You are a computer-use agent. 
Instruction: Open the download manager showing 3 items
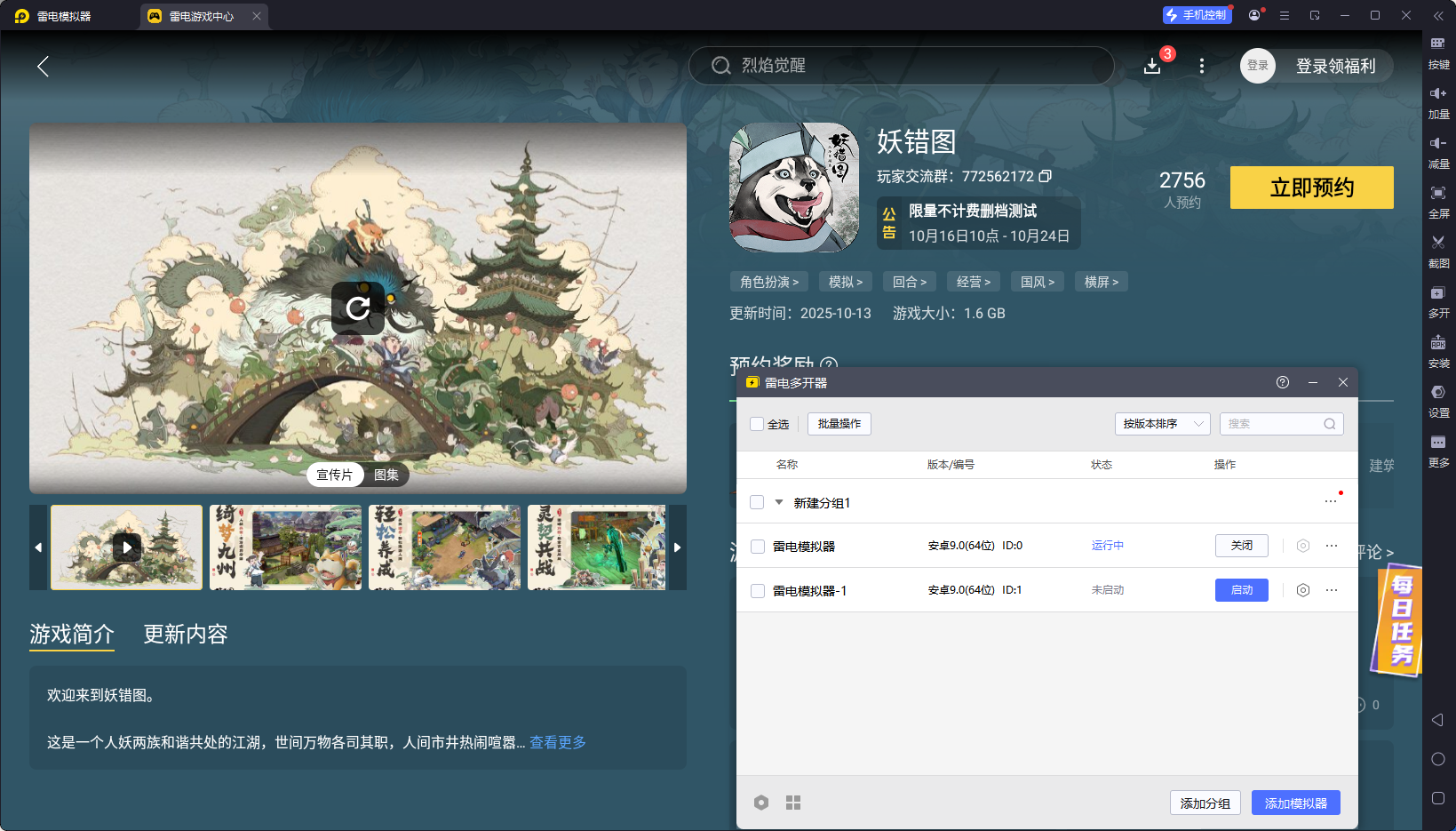click(1152, 66)
